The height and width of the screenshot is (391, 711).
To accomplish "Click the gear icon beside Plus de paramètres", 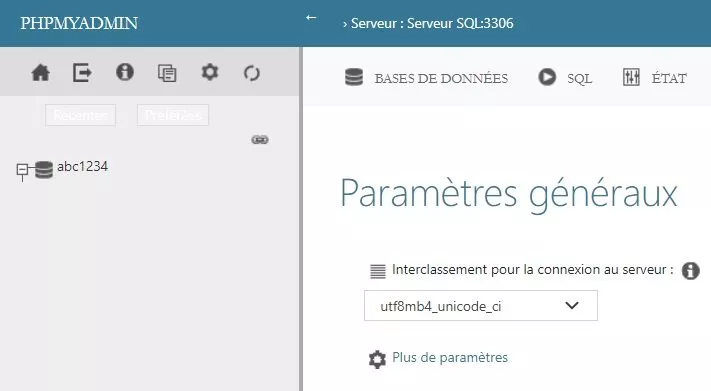I will tap(377, 359).
